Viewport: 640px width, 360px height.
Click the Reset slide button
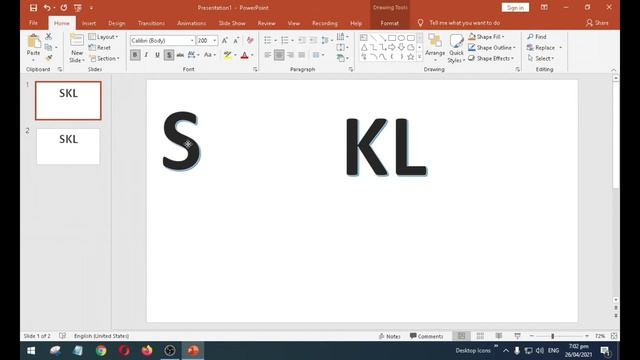[x=100, y=47]
